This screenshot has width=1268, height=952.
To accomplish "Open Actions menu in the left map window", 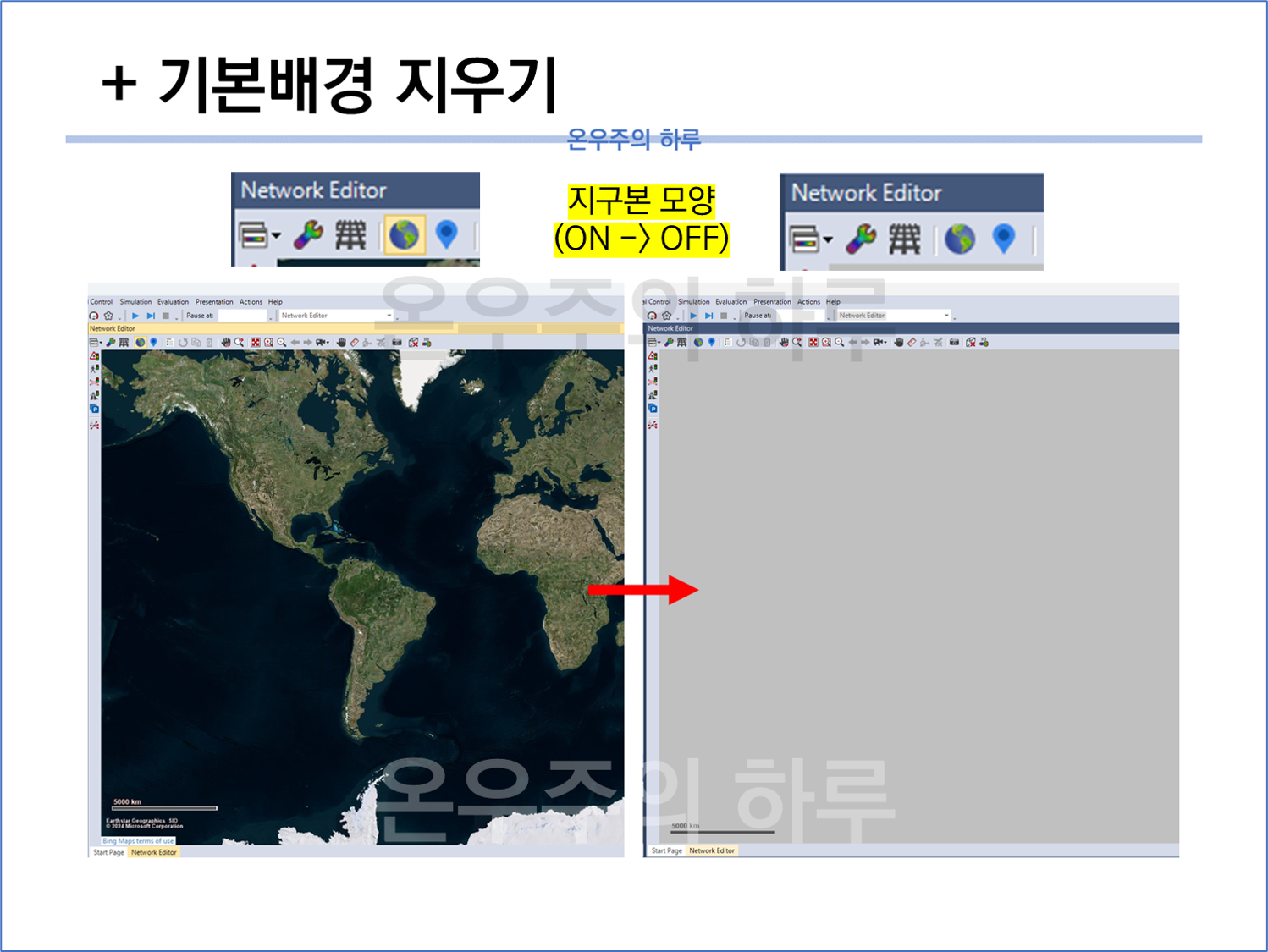I will pyautogui.click(x=251, y=302).
